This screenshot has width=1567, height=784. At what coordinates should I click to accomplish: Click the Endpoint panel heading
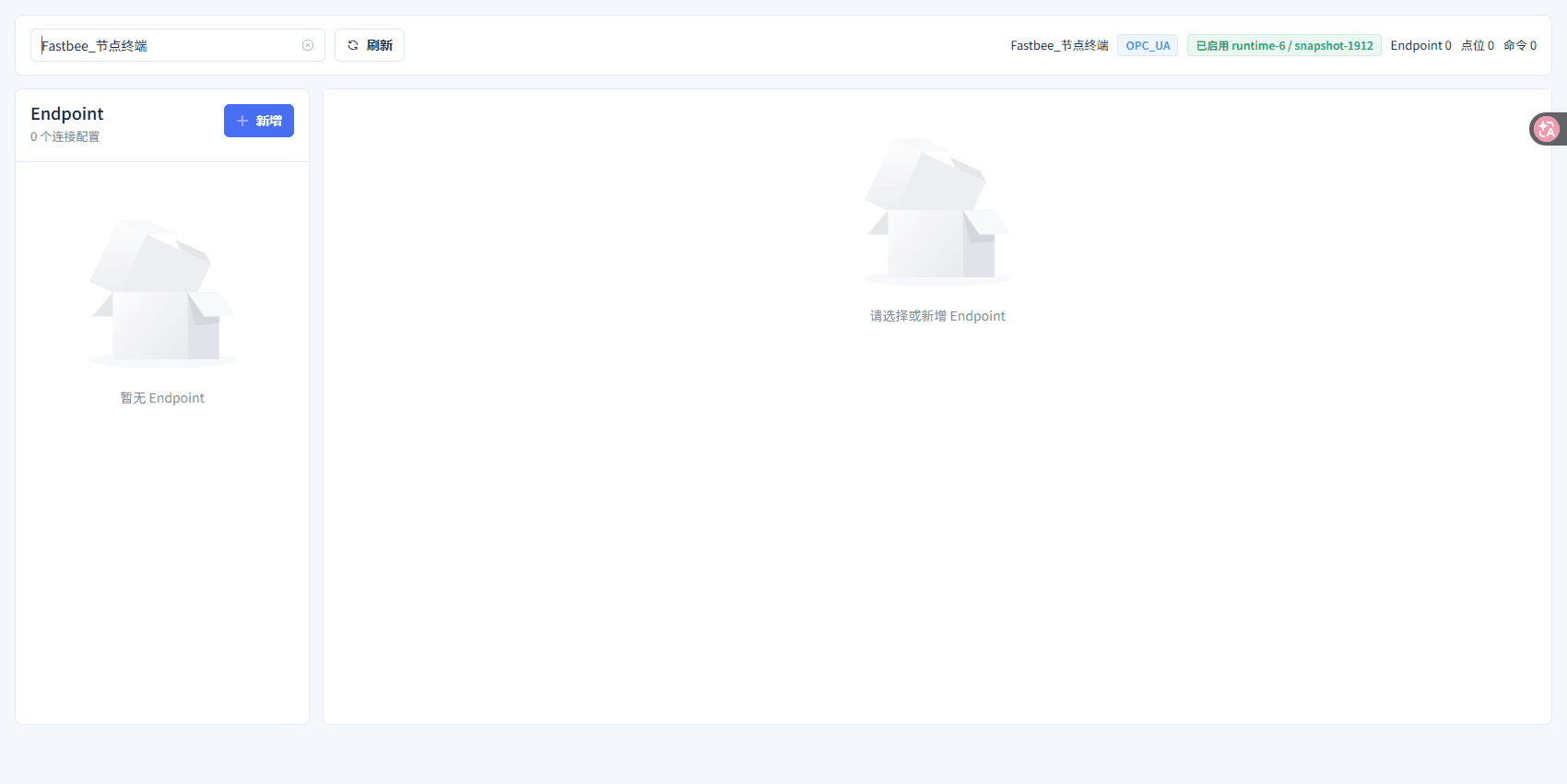[x=67, y=113]
